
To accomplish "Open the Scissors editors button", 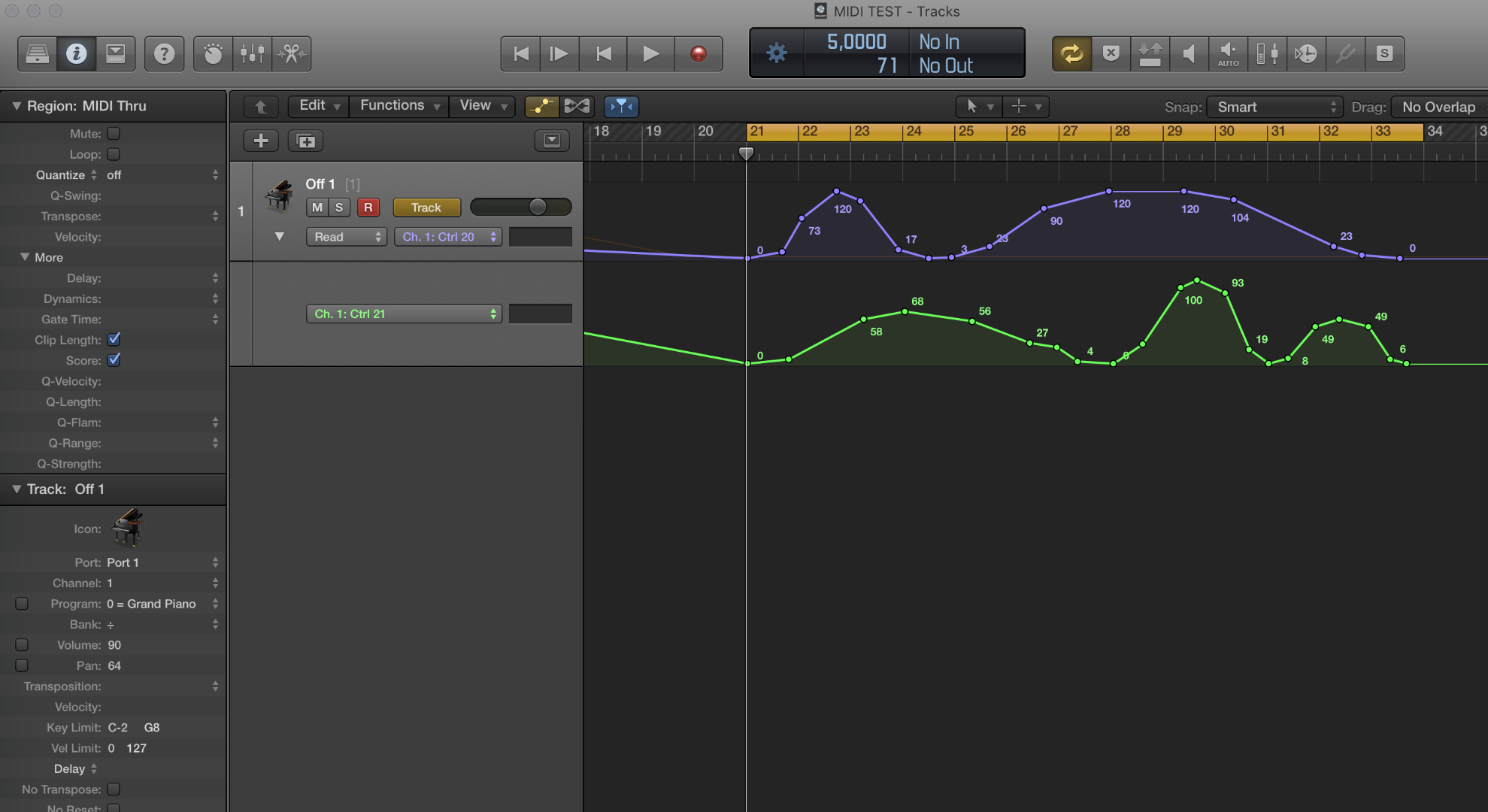I will [292, 53].
